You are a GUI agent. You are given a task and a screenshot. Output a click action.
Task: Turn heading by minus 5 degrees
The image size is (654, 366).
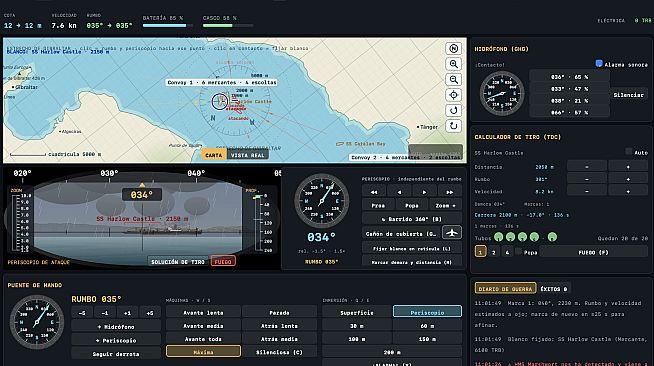82,313
